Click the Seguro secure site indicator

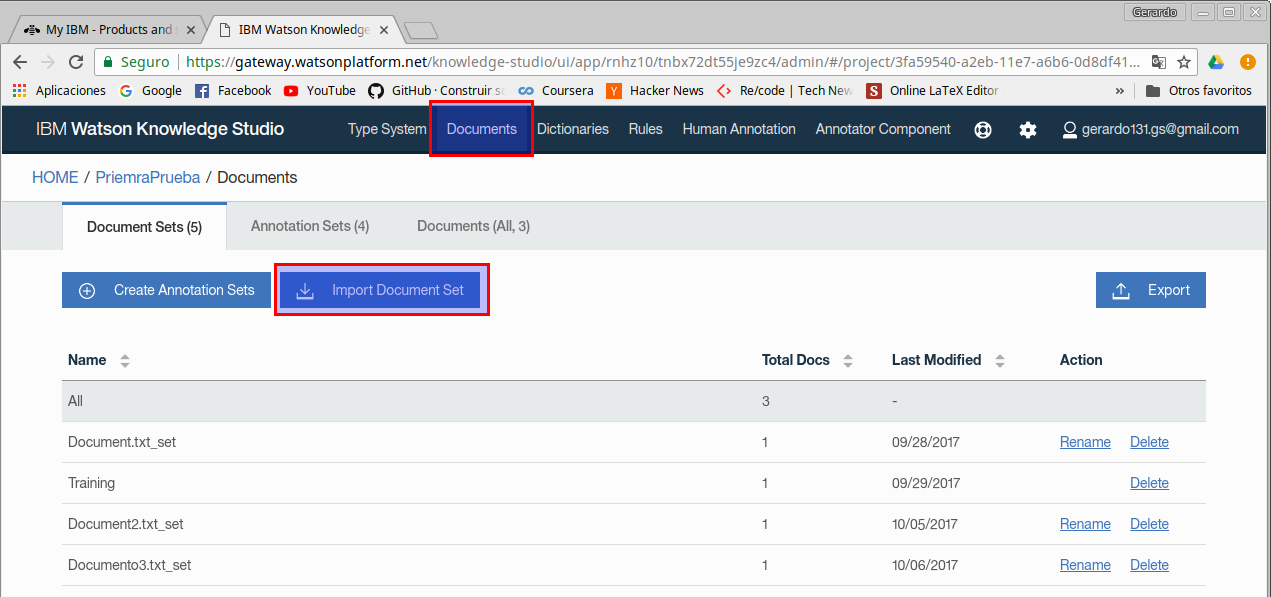point(136,62)
